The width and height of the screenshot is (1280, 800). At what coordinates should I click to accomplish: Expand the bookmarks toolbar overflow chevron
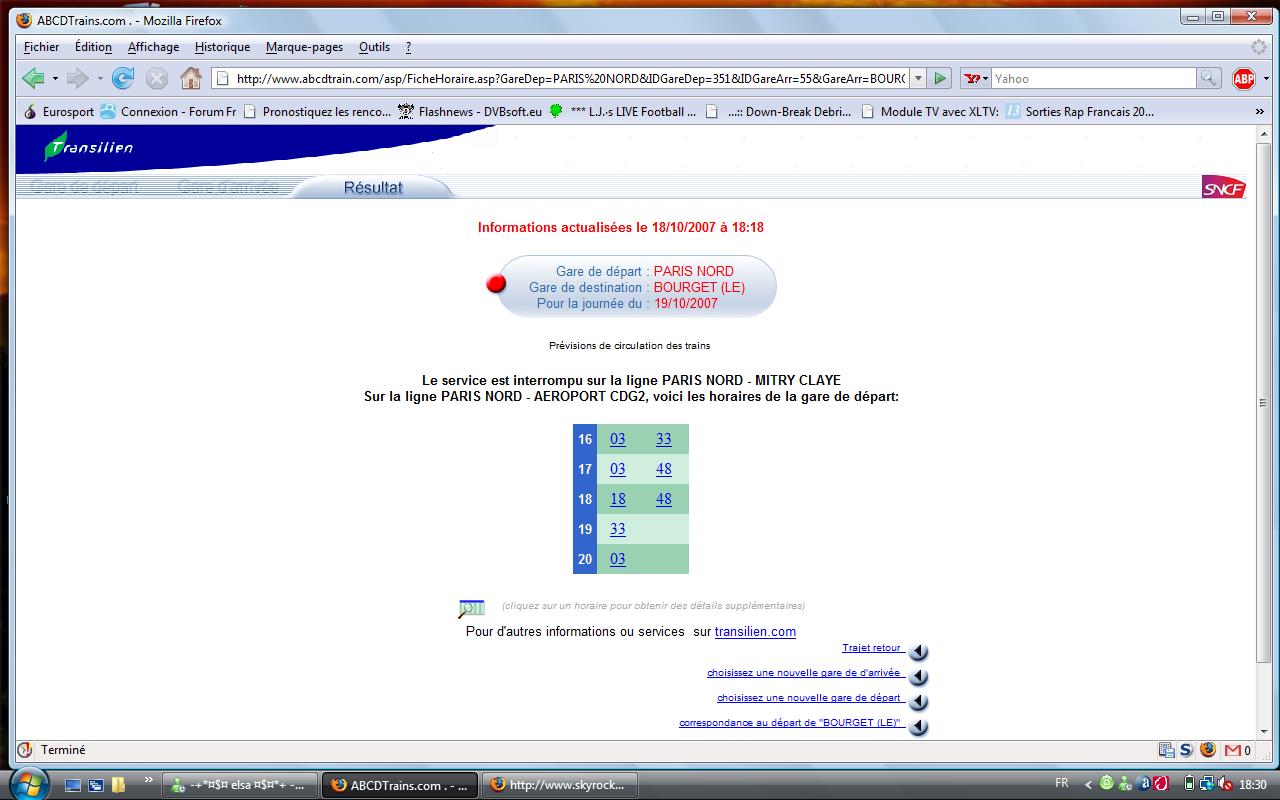[x=1259, y=112]
